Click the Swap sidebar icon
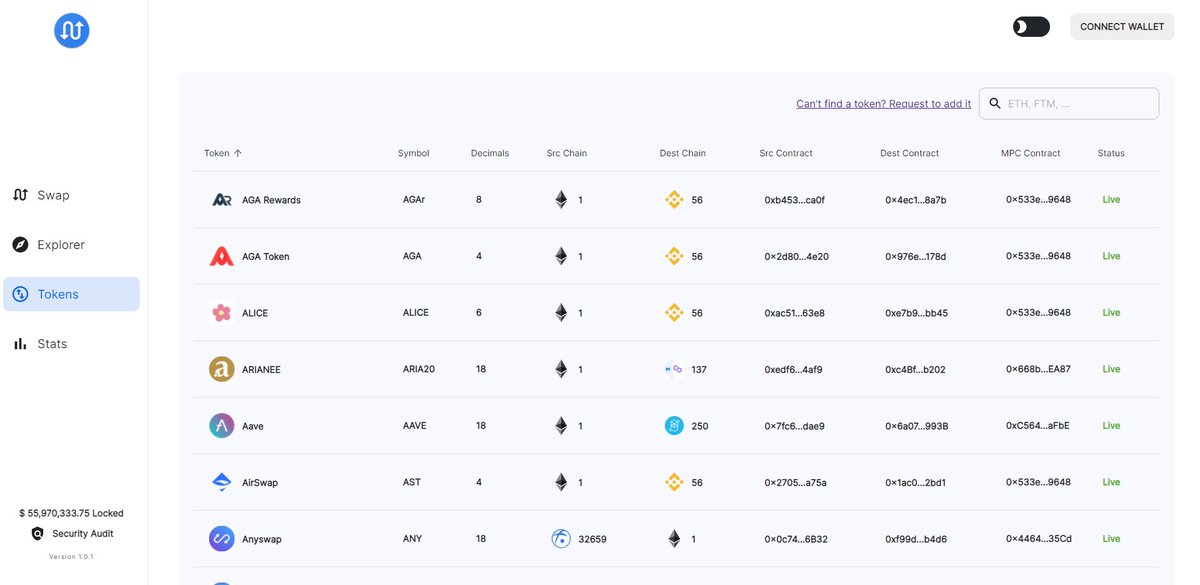Viewport: 1200px width, 585px height. pos(20,195)
